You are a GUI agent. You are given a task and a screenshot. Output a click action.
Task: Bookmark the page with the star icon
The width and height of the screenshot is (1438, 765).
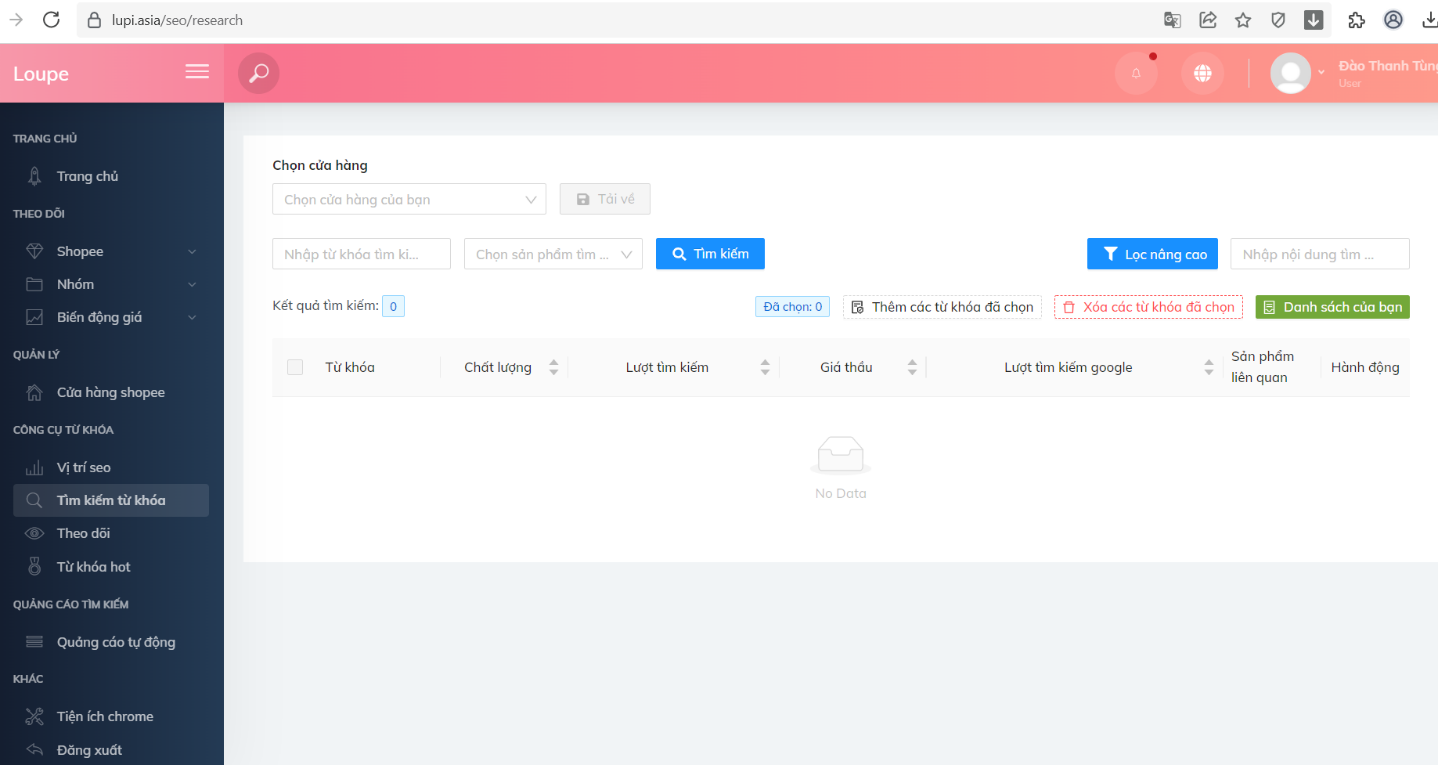pos(1243,20)
